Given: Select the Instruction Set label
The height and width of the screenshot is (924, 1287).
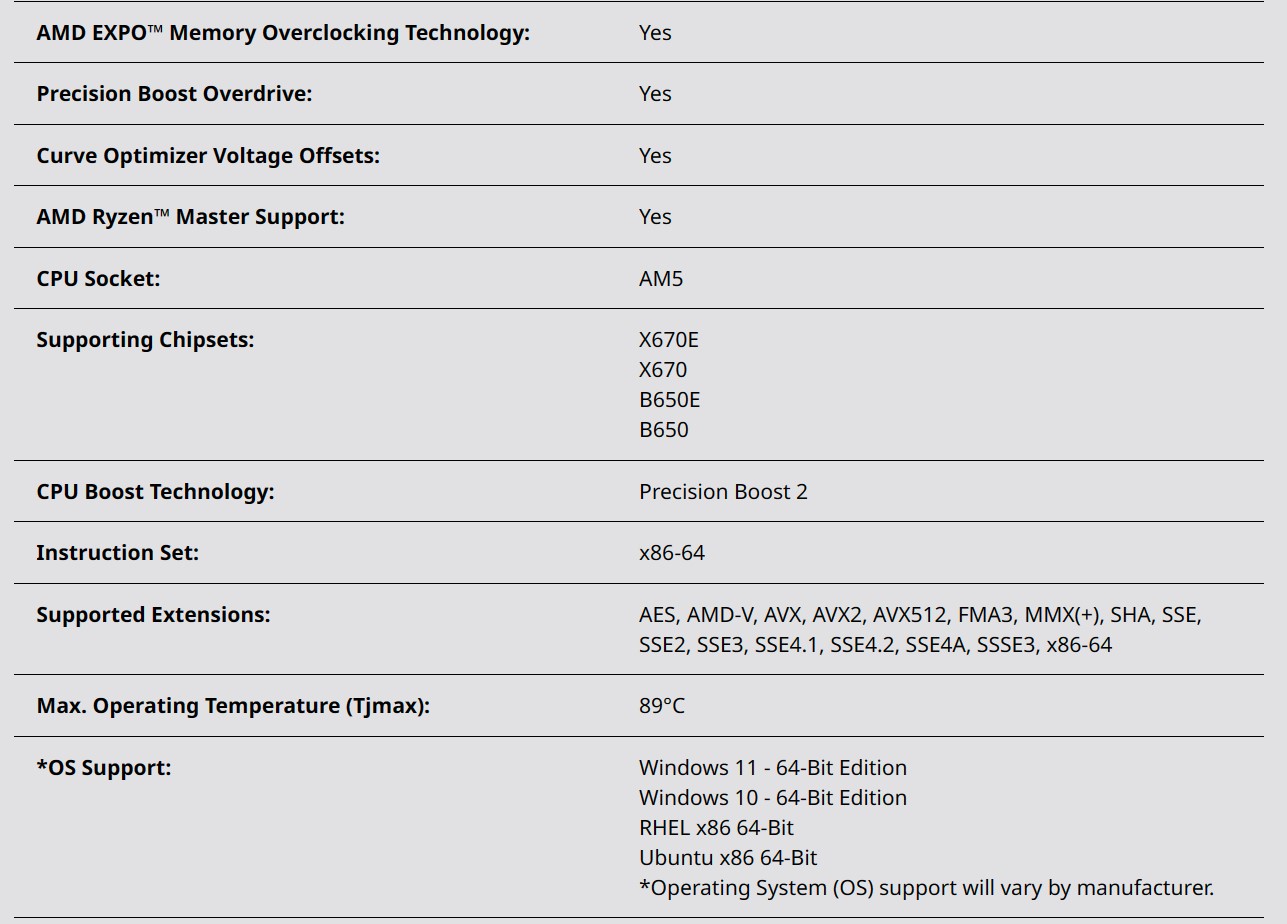Looking at the screenshot, I should [x=117, y=553].
